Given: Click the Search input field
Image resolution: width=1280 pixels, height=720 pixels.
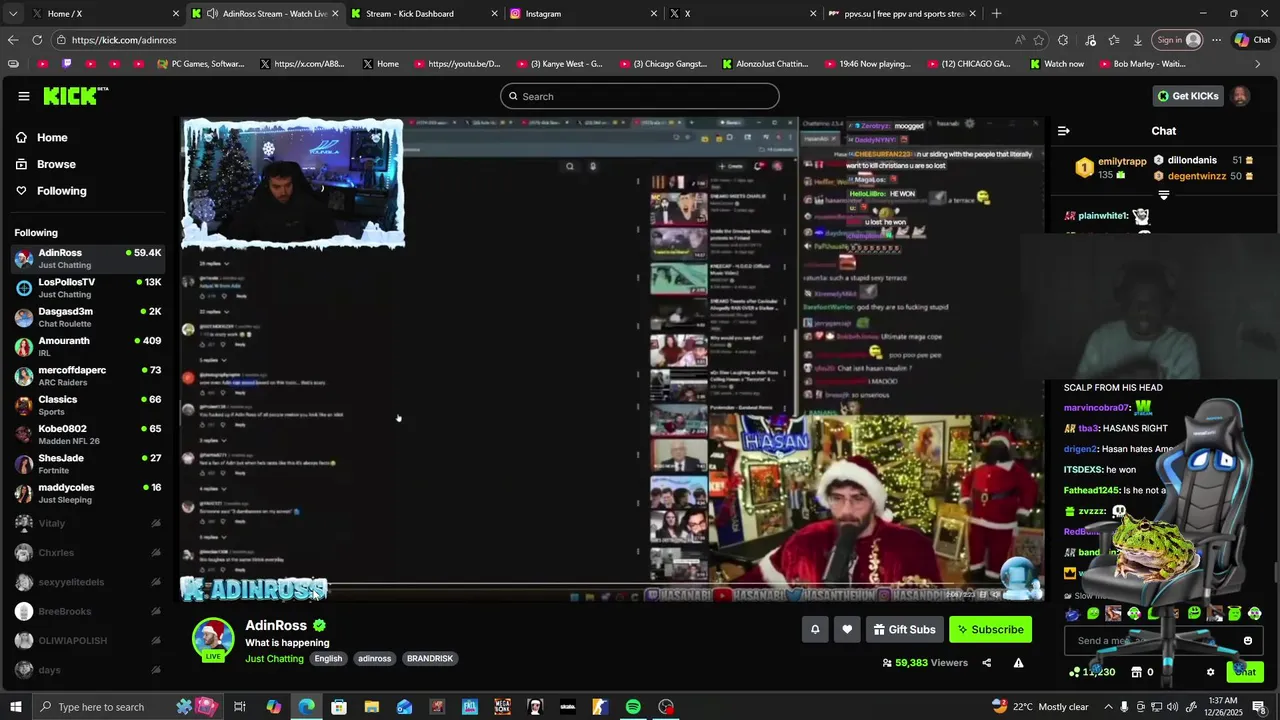Looking at the screenshot, I should click(x=640, y=96).
